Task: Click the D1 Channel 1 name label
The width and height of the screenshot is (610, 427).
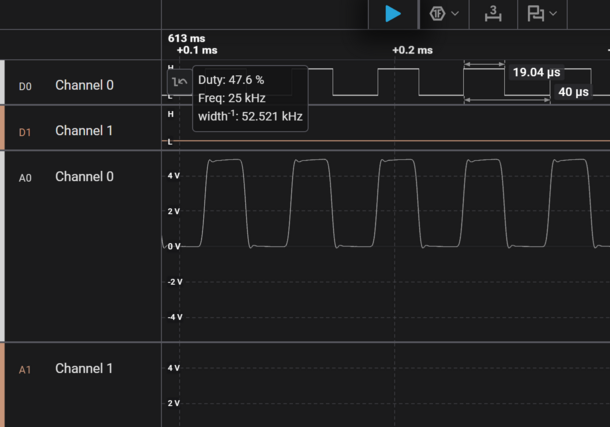Action: pyautogui.click(x=84, y=130)
